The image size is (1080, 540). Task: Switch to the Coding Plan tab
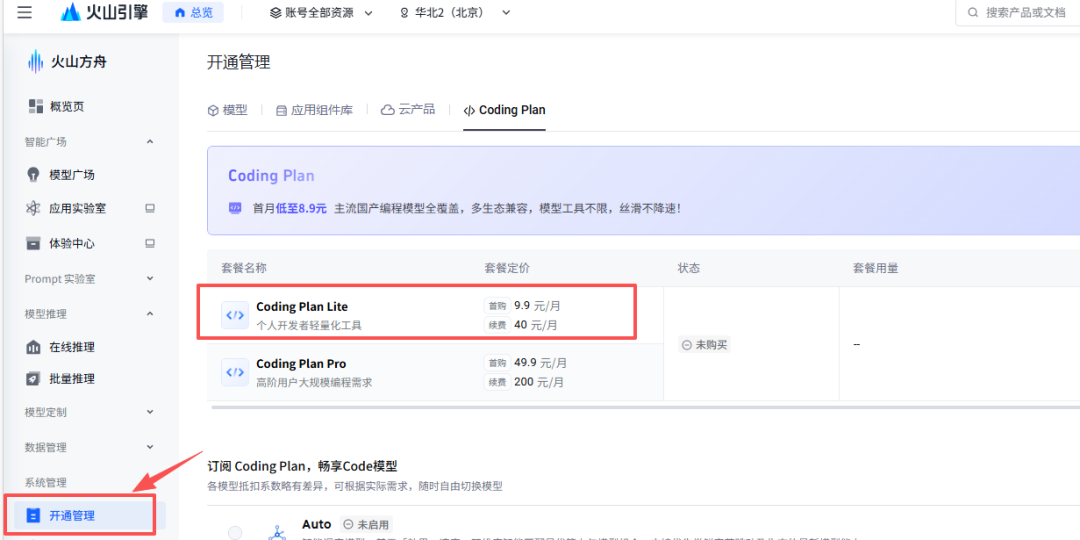[x=504, y=110]
